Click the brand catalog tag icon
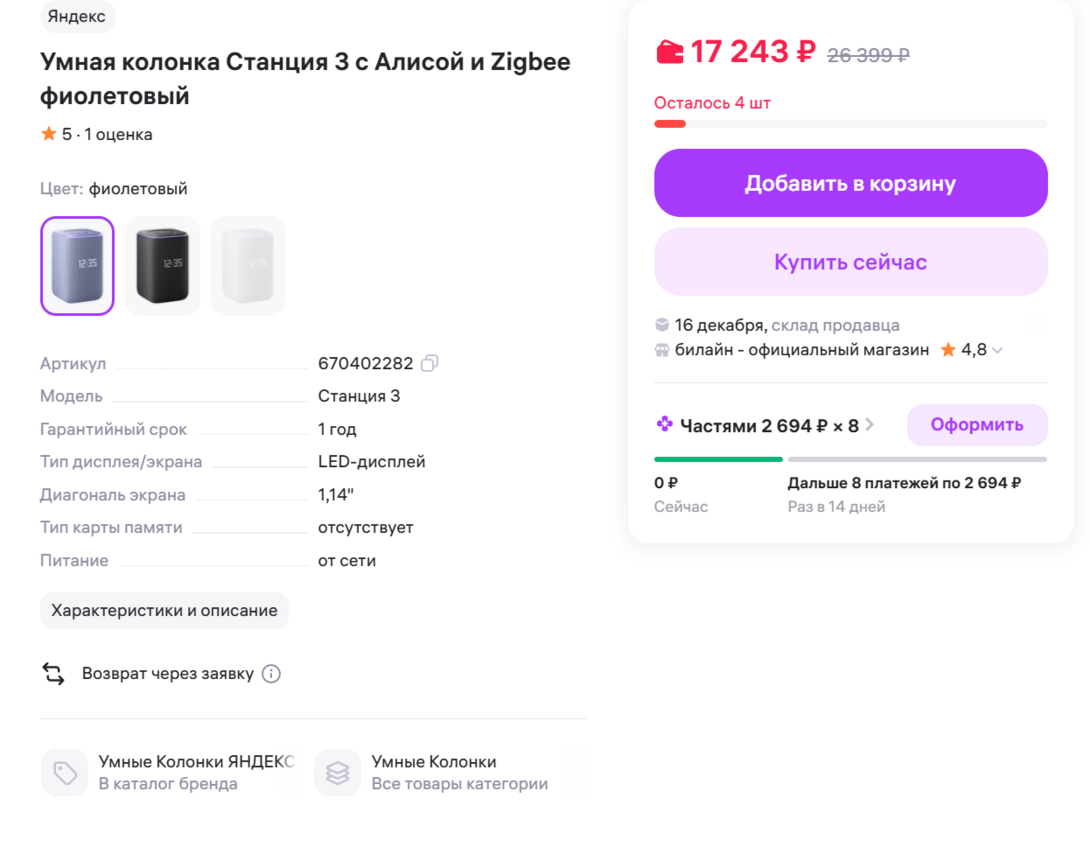1090x861 pixels. [65, 773]
